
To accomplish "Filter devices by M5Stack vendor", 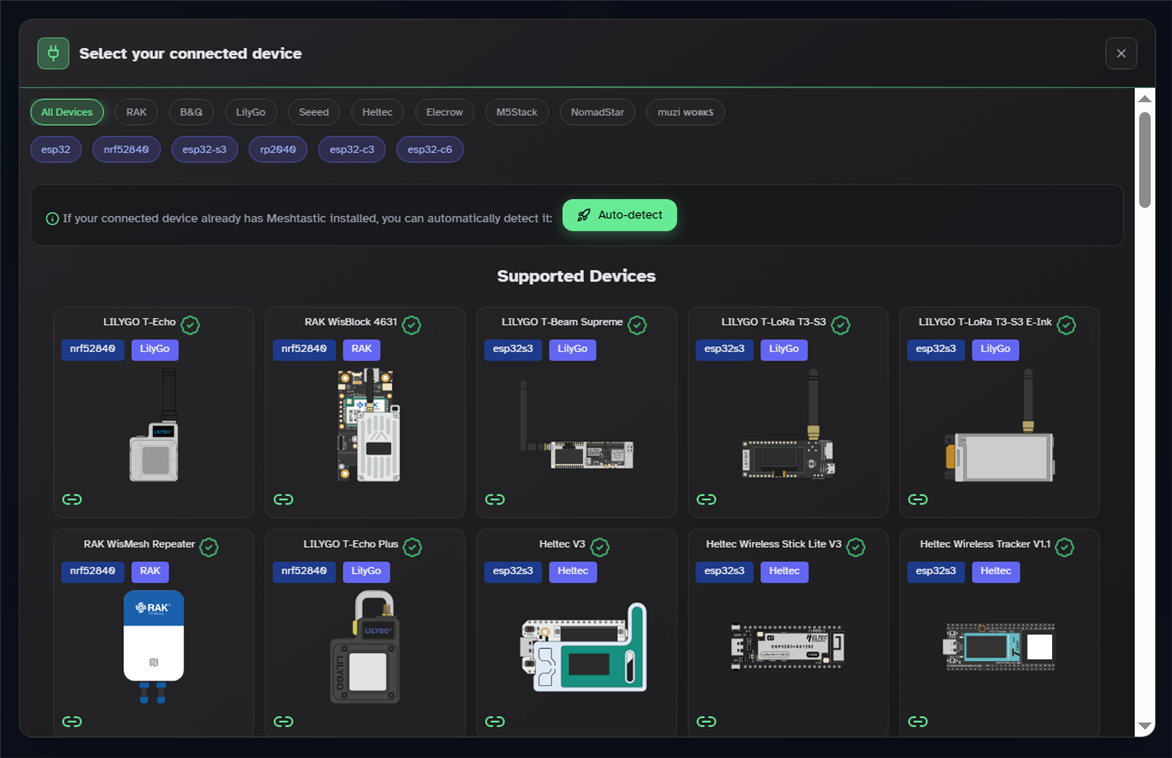I will click(x=516, y=112).
